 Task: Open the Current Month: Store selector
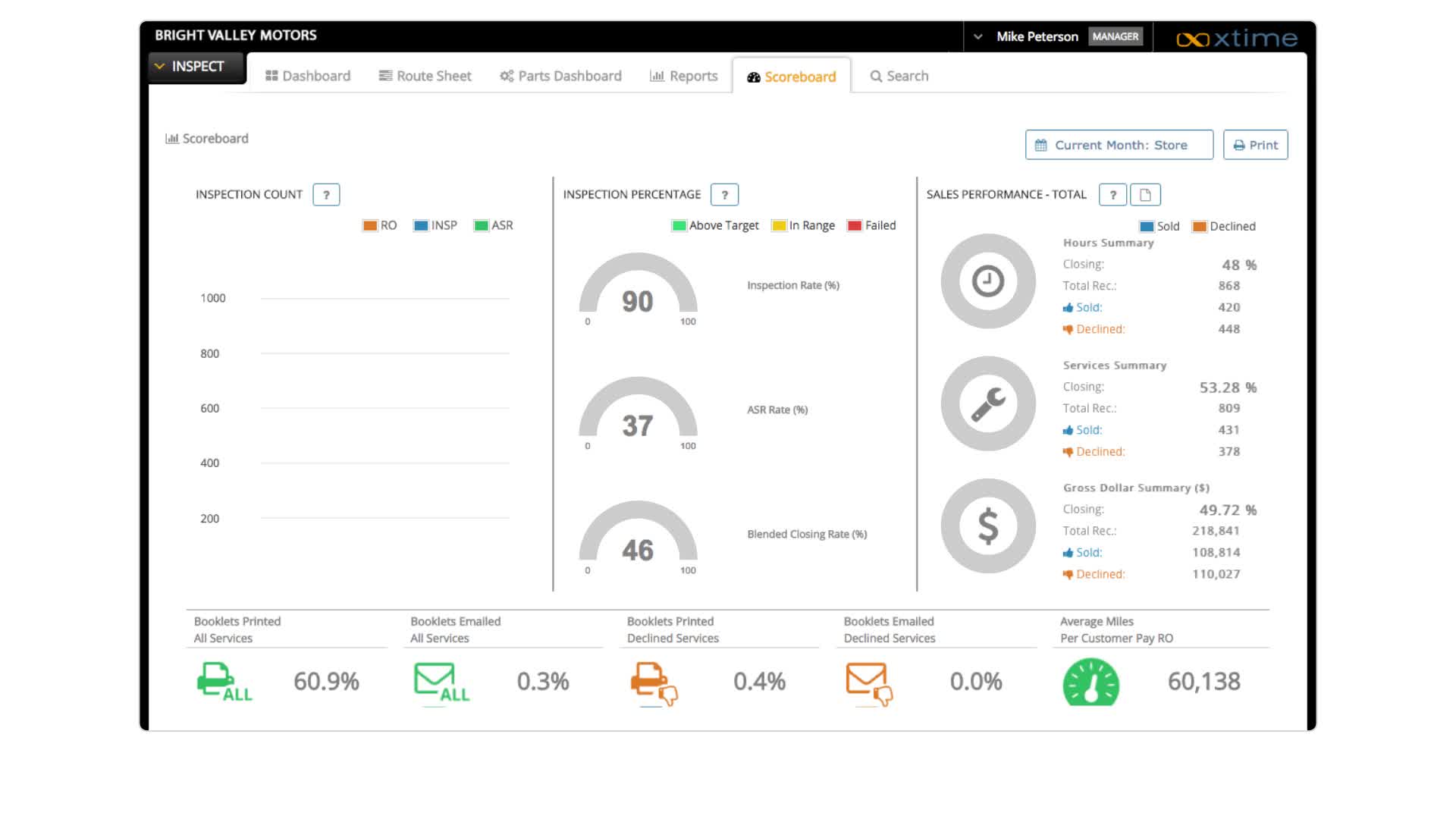(x=1119, y=144)
